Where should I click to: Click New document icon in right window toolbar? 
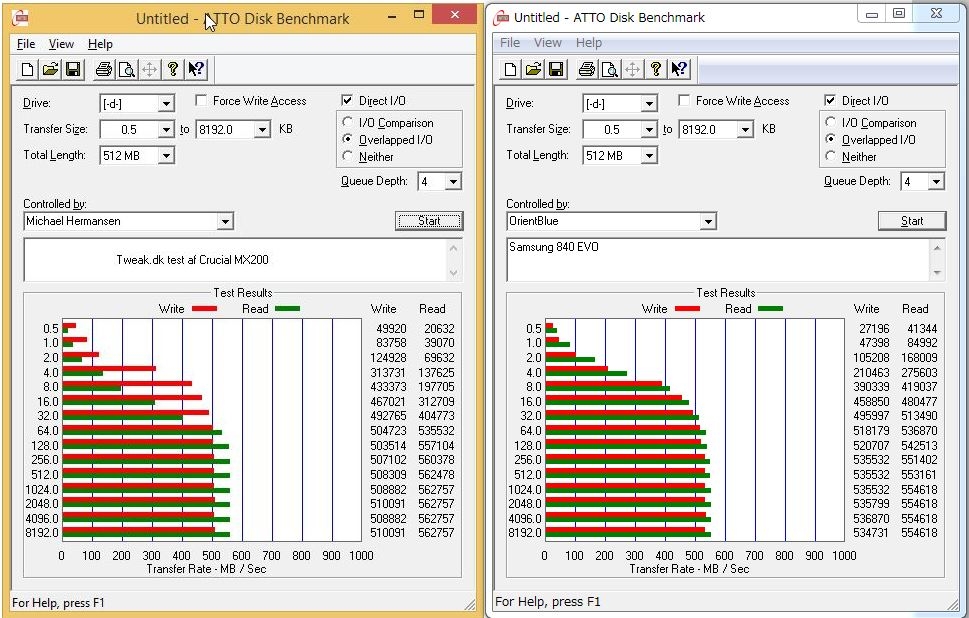[x=510, y=69]
